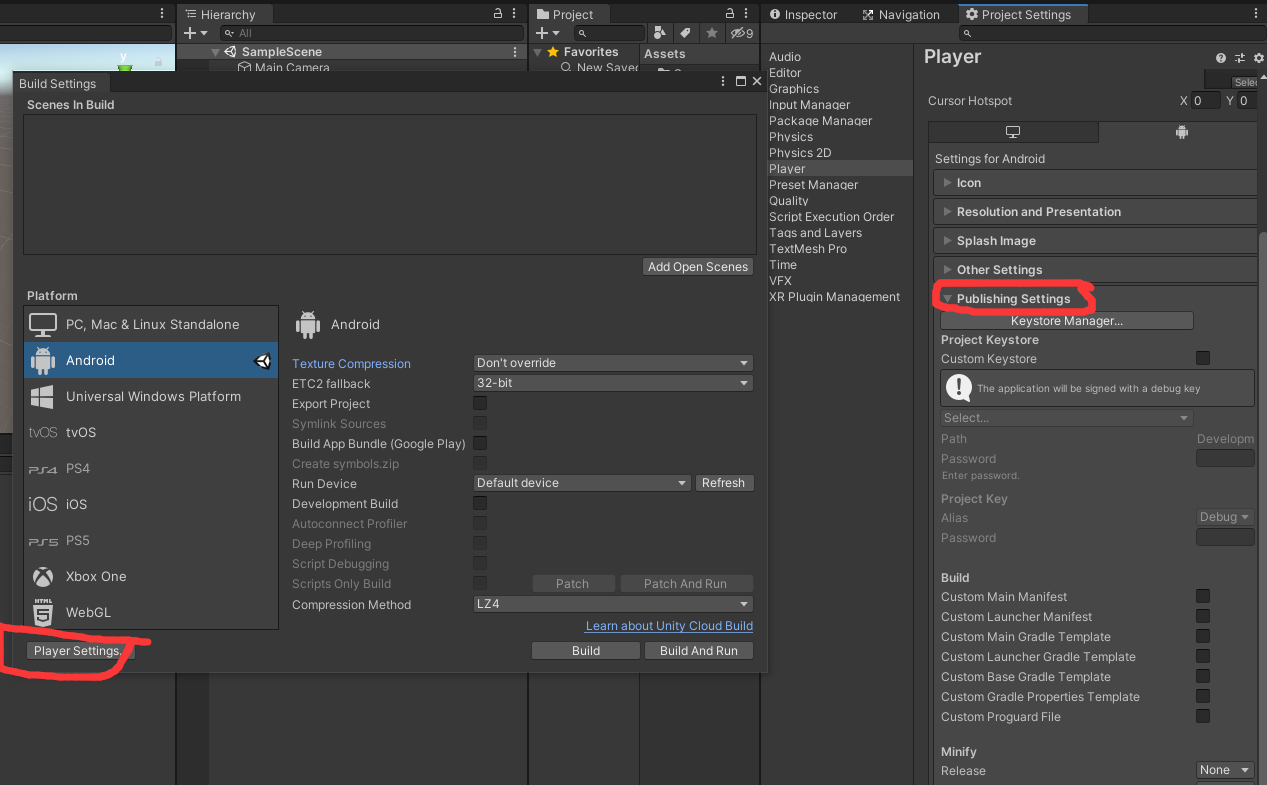This screenshot has width=1267, height=785.
Task: Open SampleScene three-dot options menu
Action: point(515,52)
